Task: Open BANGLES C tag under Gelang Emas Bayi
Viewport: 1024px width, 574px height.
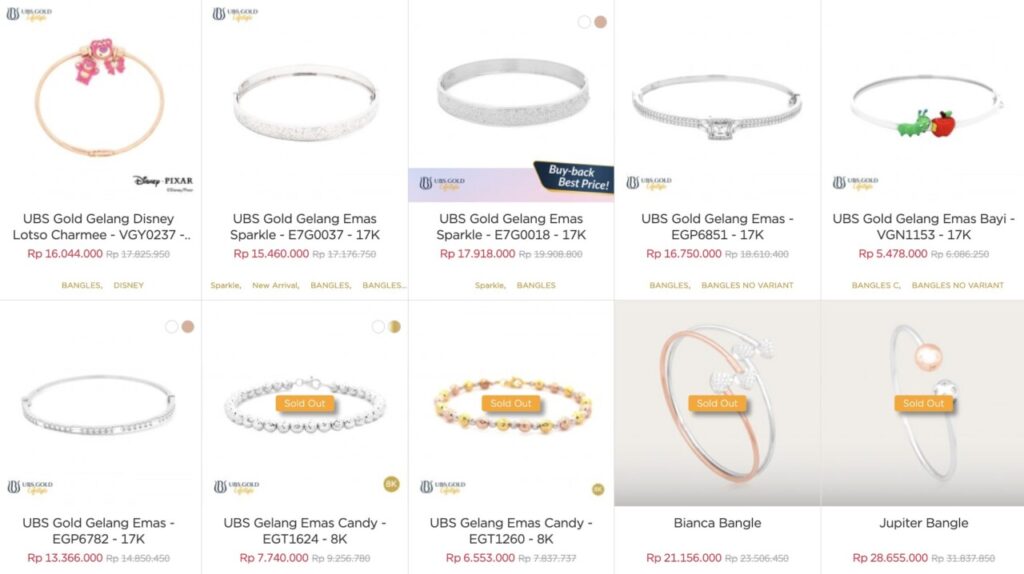Action: (x=876, y=285)
